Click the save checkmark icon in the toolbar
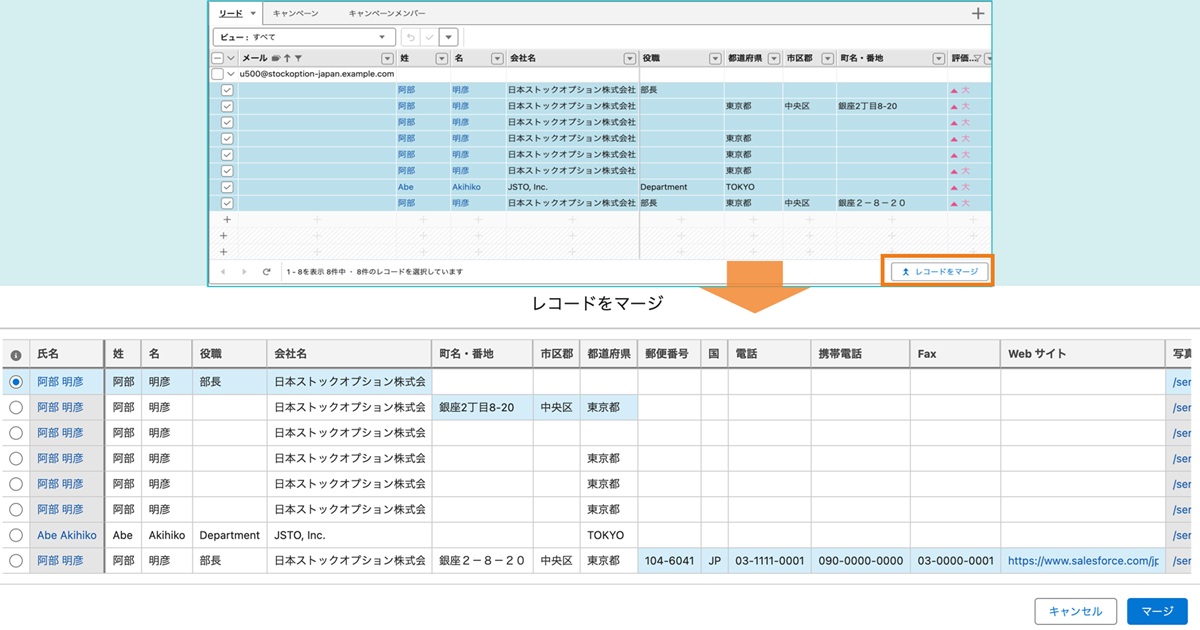The image size is (1200, 630). tap(429, 37)
